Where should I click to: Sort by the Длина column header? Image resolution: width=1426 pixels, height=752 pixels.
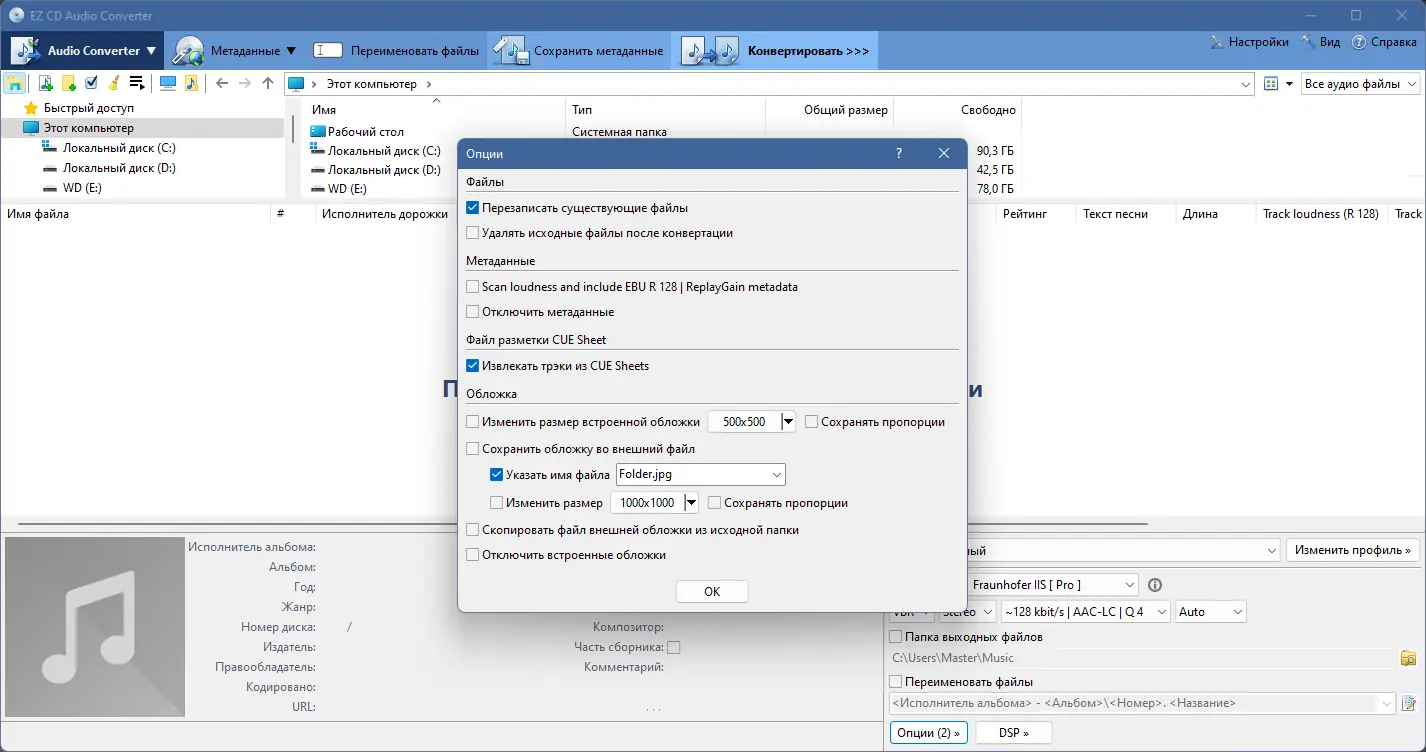pos(1214,214)
